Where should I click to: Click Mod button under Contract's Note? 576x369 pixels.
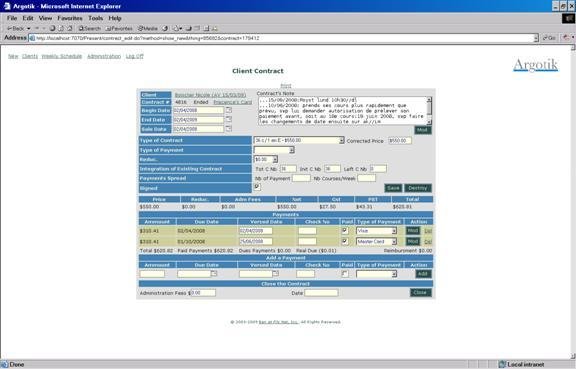coord(422,130)
